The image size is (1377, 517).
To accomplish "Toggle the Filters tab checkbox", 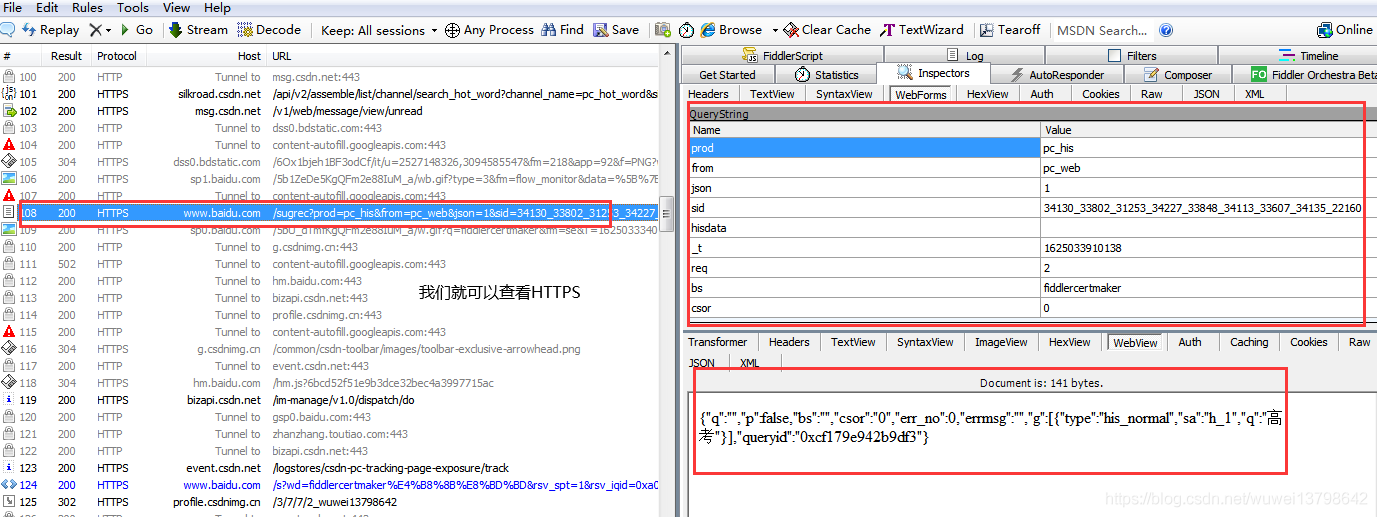I will tap(1115, 56).
